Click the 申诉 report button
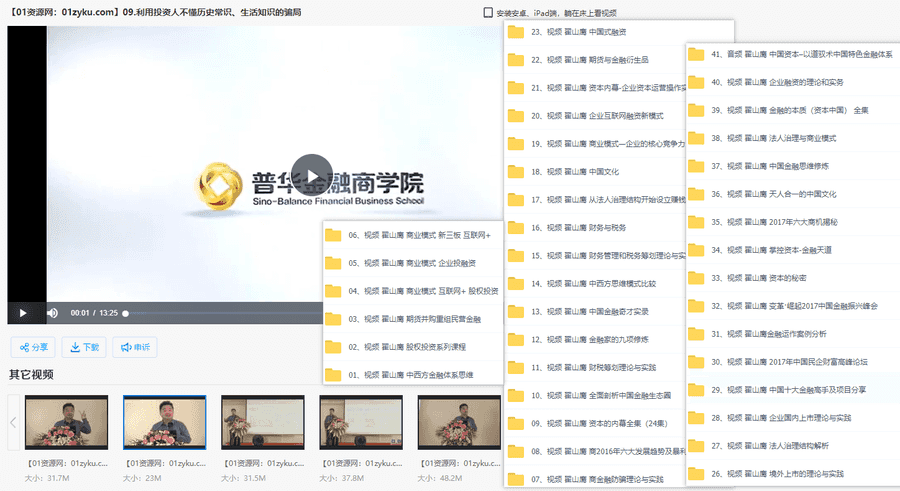Screen dimensions: 900x491 pyautogui.click(x=135, y=347)
